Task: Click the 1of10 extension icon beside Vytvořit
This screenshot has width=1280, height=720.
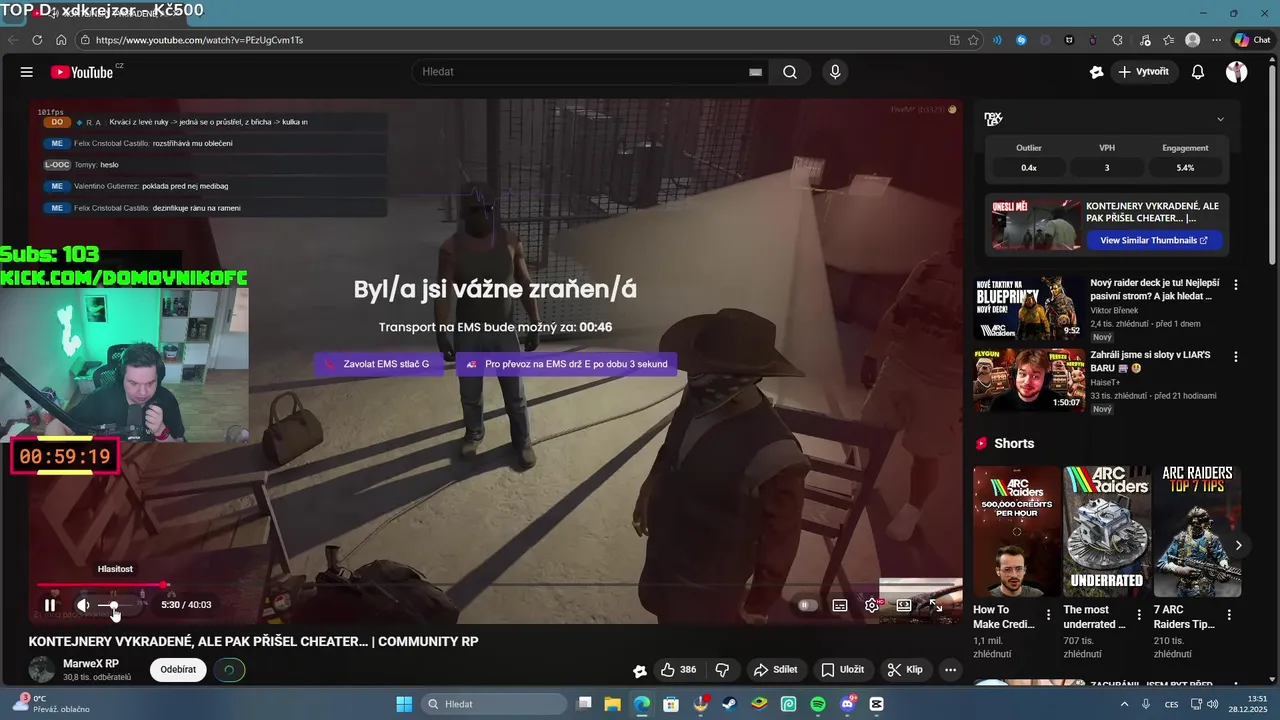Action: 1097,72
